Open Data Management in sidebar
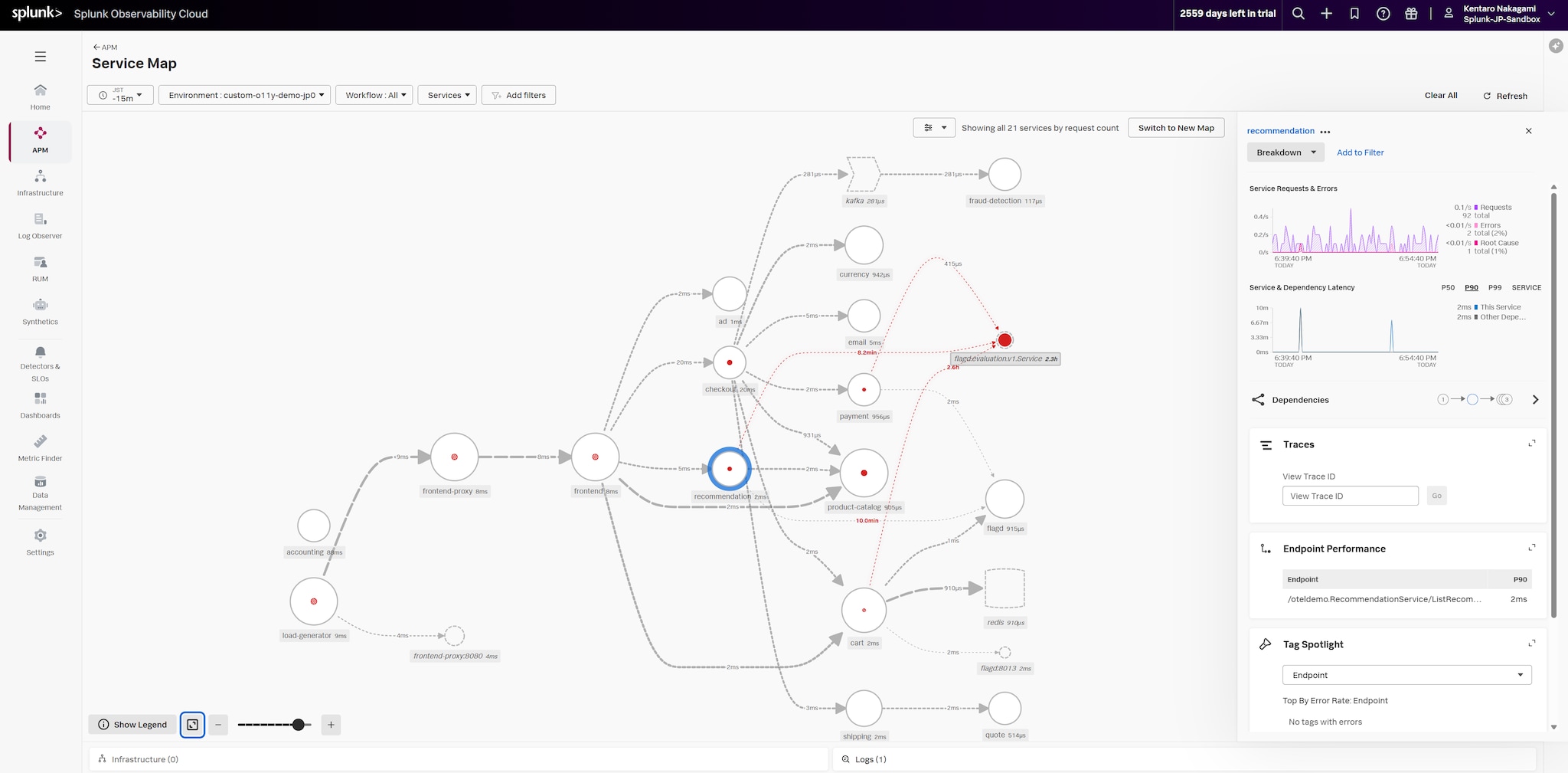Screen dimensions: 1568x773 click(41, 493)
